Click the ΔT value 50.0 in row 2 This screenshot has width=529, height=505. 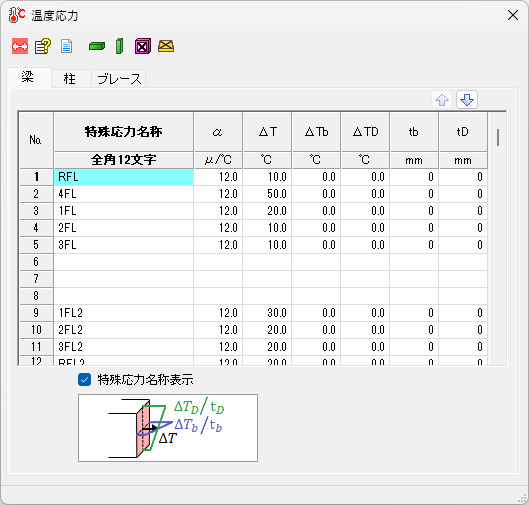(x=267, y=194)
